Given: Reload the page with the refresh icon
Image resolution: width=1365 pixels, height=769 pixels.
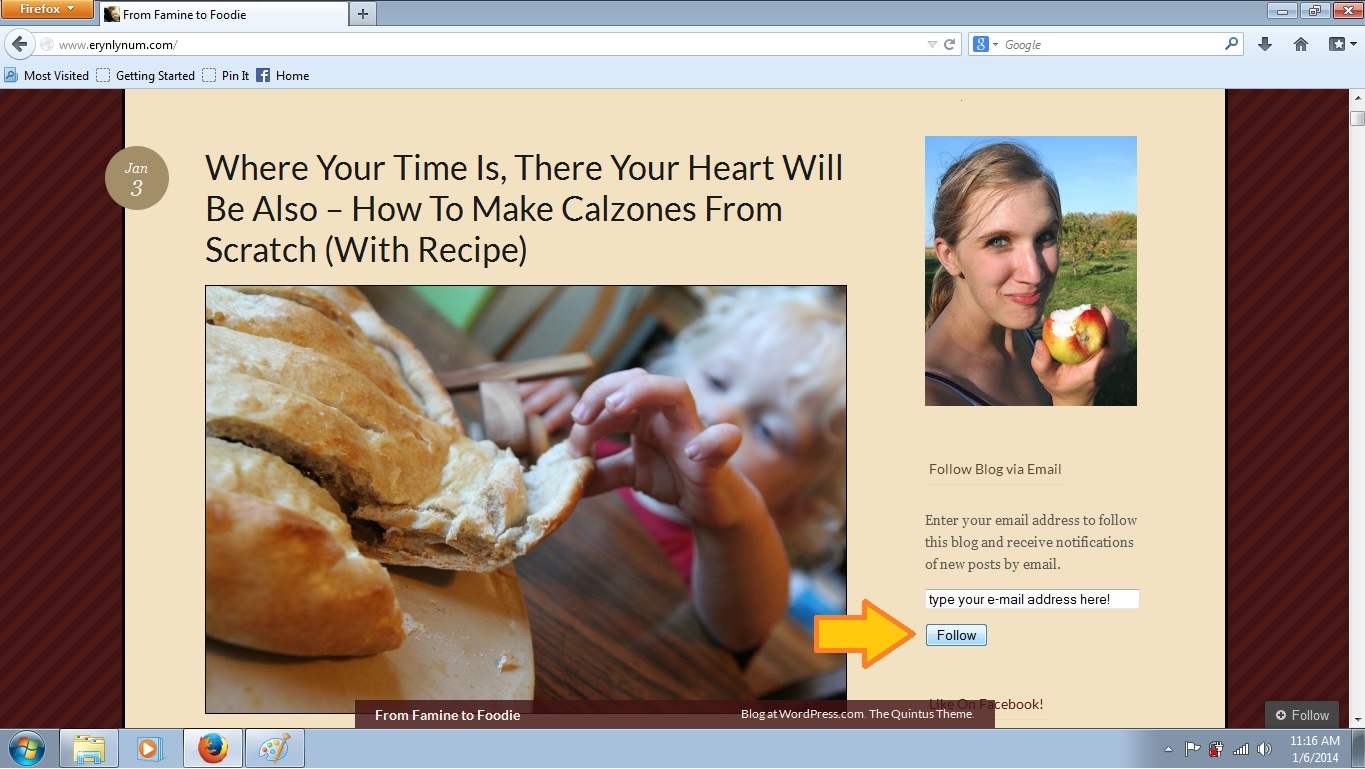Looking at the screenshot, I should 950,45.
